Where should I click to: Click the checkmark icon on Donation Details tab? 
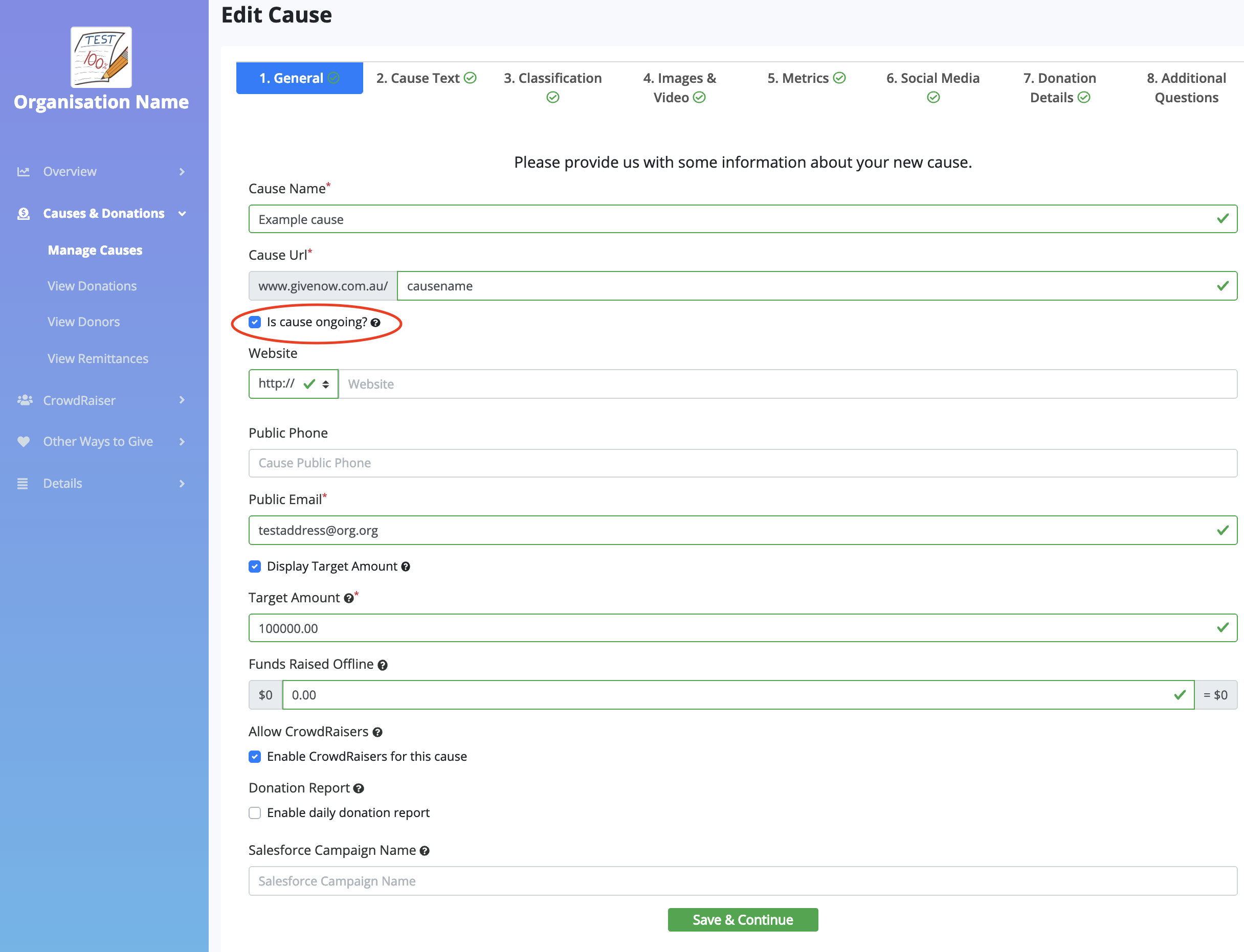(1083, 98)
